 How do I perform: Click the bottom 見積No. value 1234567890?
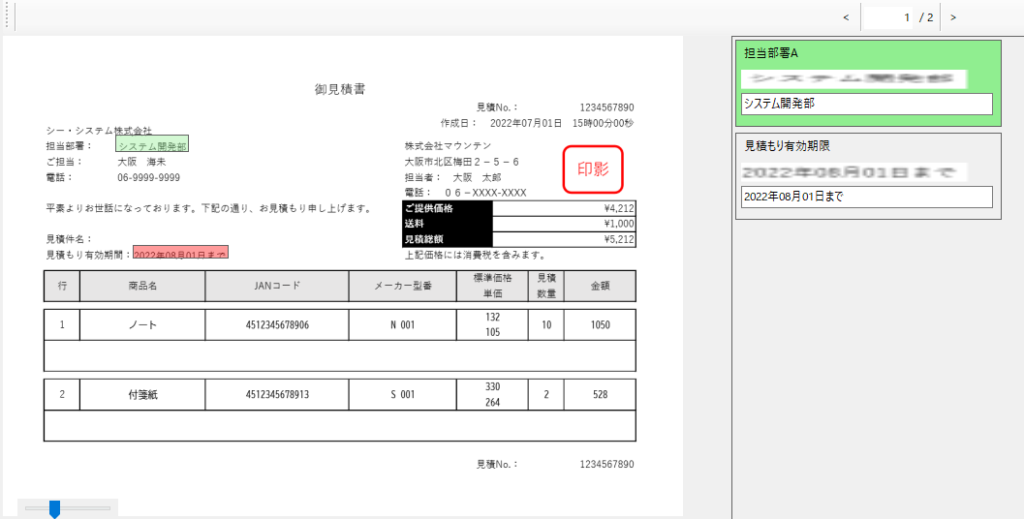coord(607,464)
